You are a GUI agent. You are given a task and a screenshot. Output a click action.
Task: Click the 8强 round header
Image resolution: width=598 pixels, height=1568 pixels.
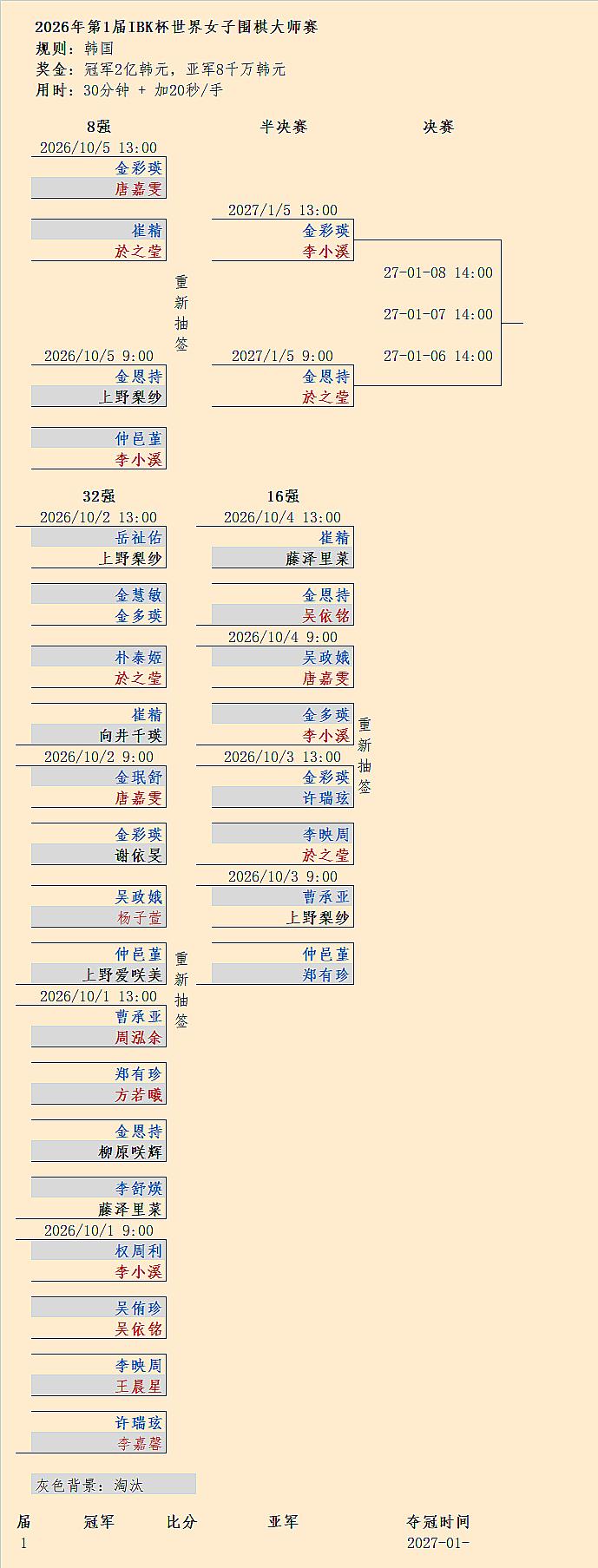(99, 127)
